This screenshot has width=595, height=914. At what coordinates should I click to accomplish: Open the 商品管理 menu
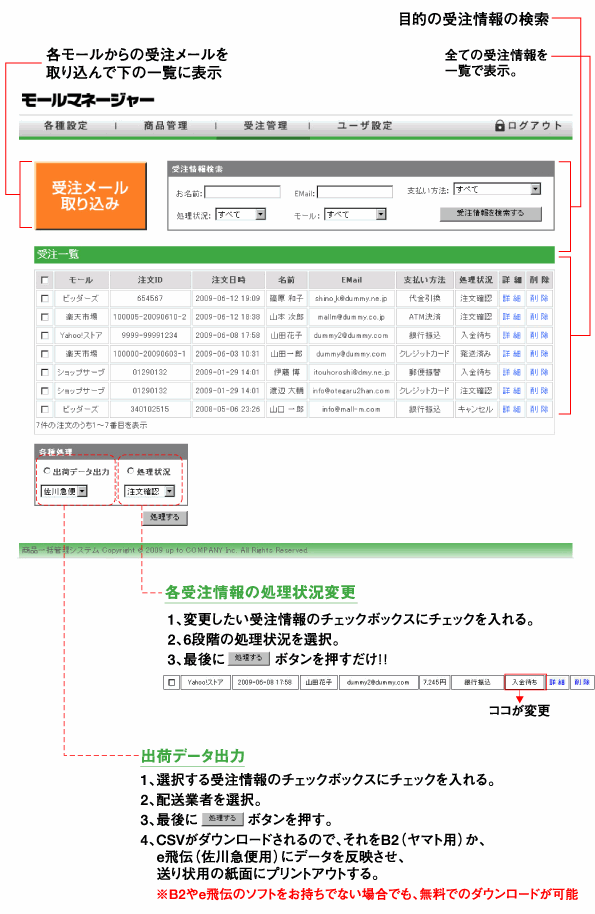(166, 125)
